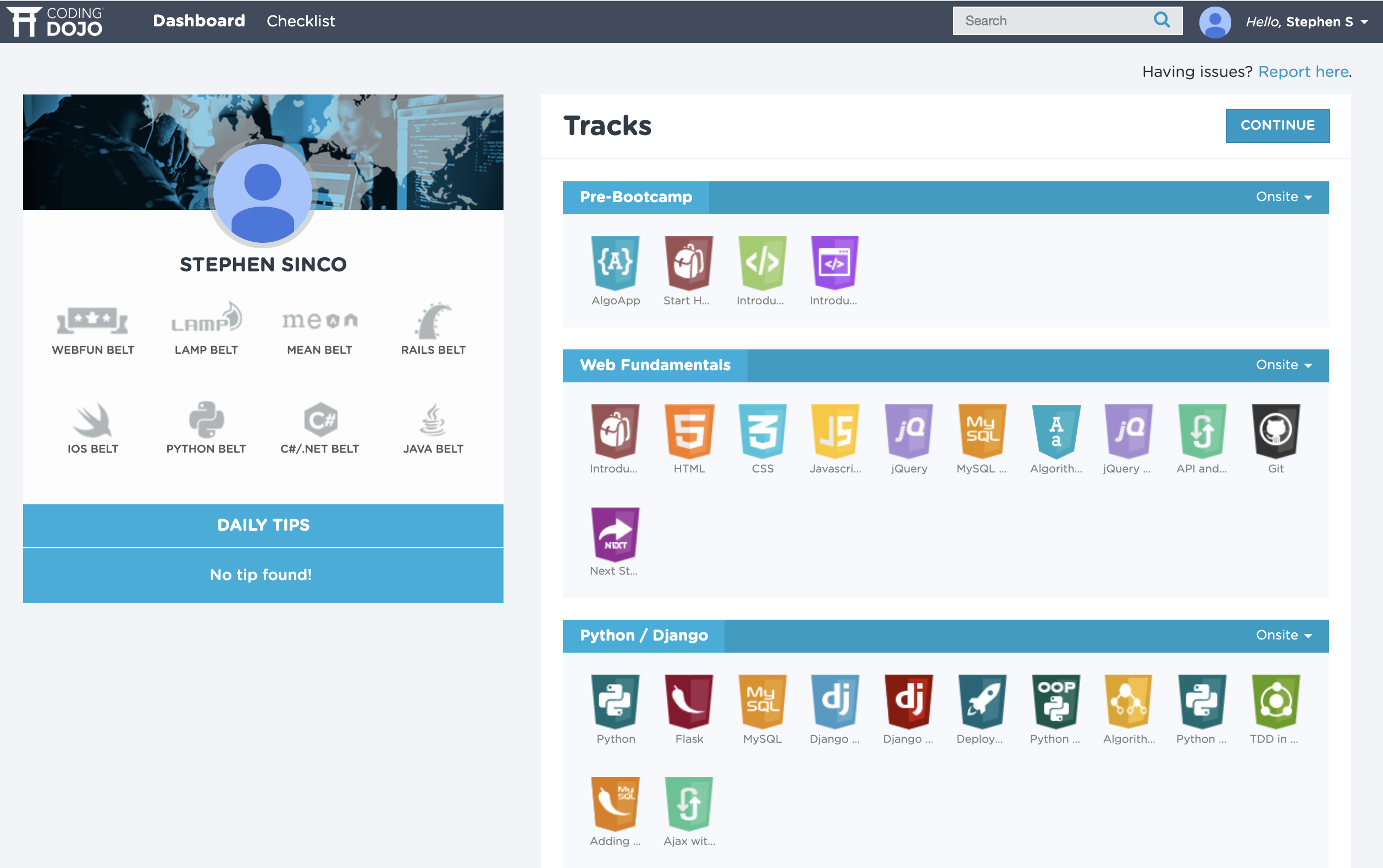Select the Web Fundamentals track tab
The image size is (1383, 868).
pyautogui.click(x=655, y=365)
